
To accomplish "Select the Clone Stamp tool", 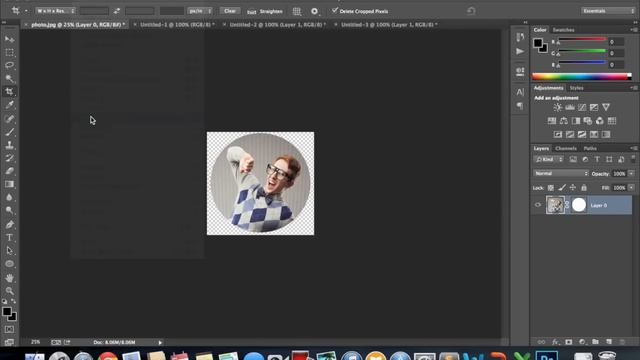I will pyautogui.click(x=9, y=145).
